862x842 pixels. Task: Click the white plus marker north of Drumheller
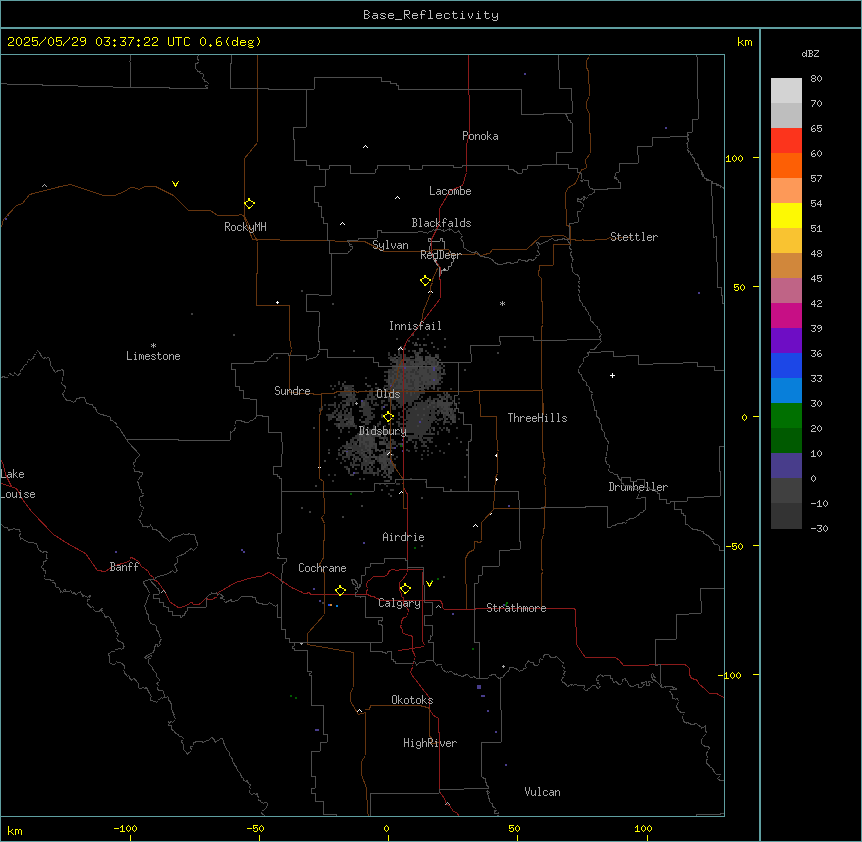tap(612, 375)
